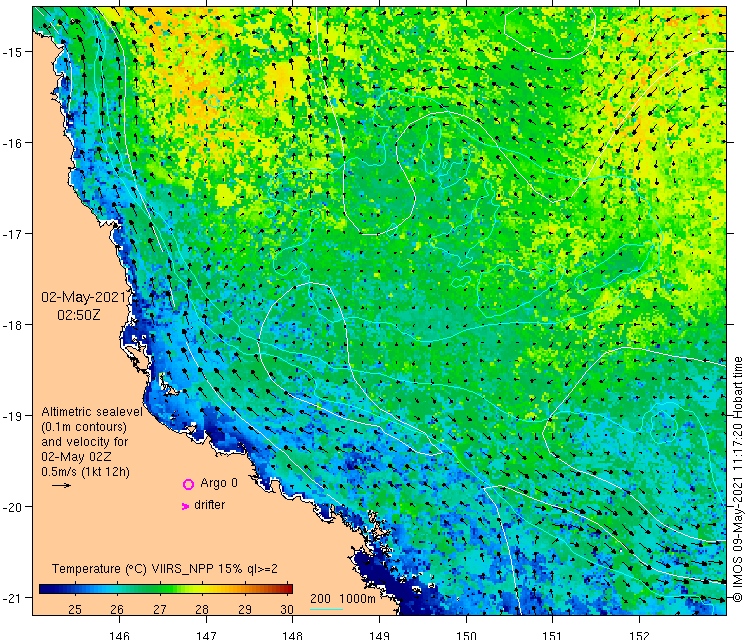Click the 'Argo 0' legend label
The height and width of the screenshot is (640, 750).
pyautogui.click(x=219, y=483)
